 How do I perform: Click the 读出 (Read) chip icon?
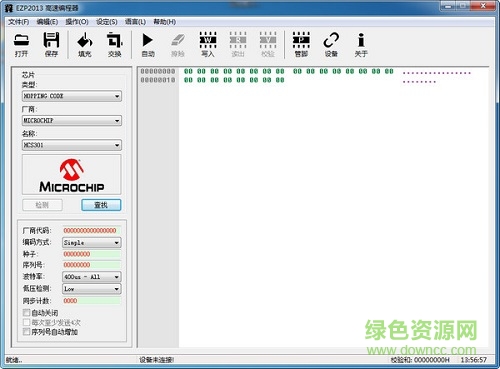pos(238,44)
